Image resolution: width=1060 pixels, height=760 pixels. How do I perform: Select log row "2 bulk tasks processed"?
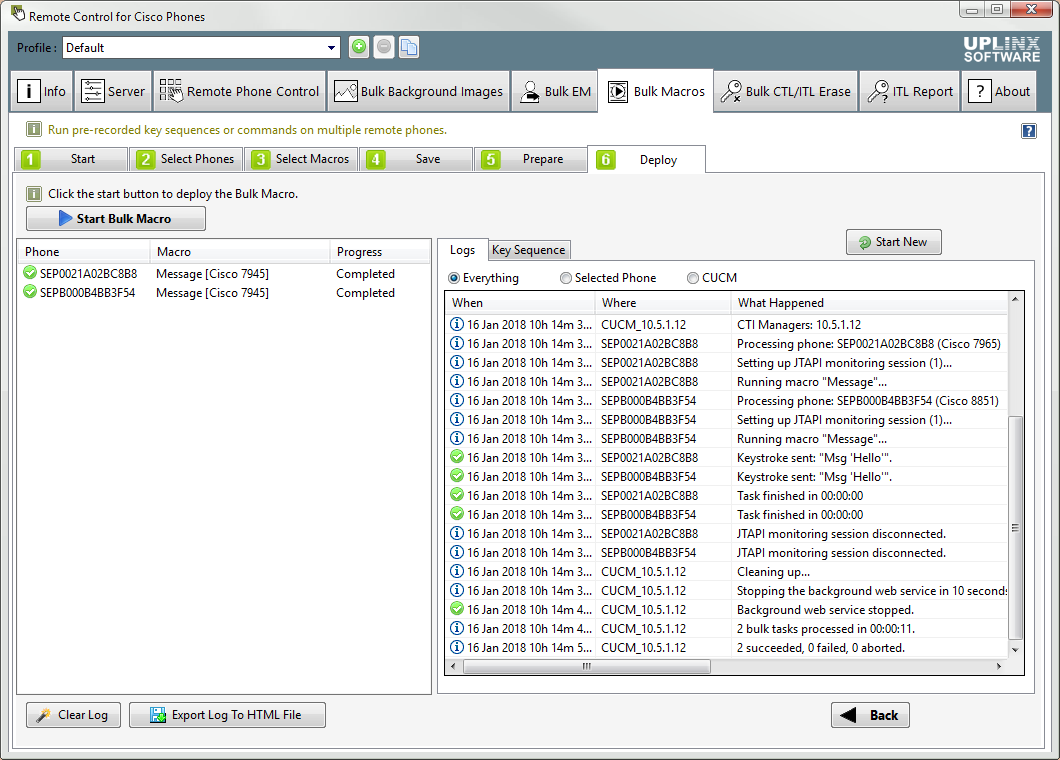(727, 628)
